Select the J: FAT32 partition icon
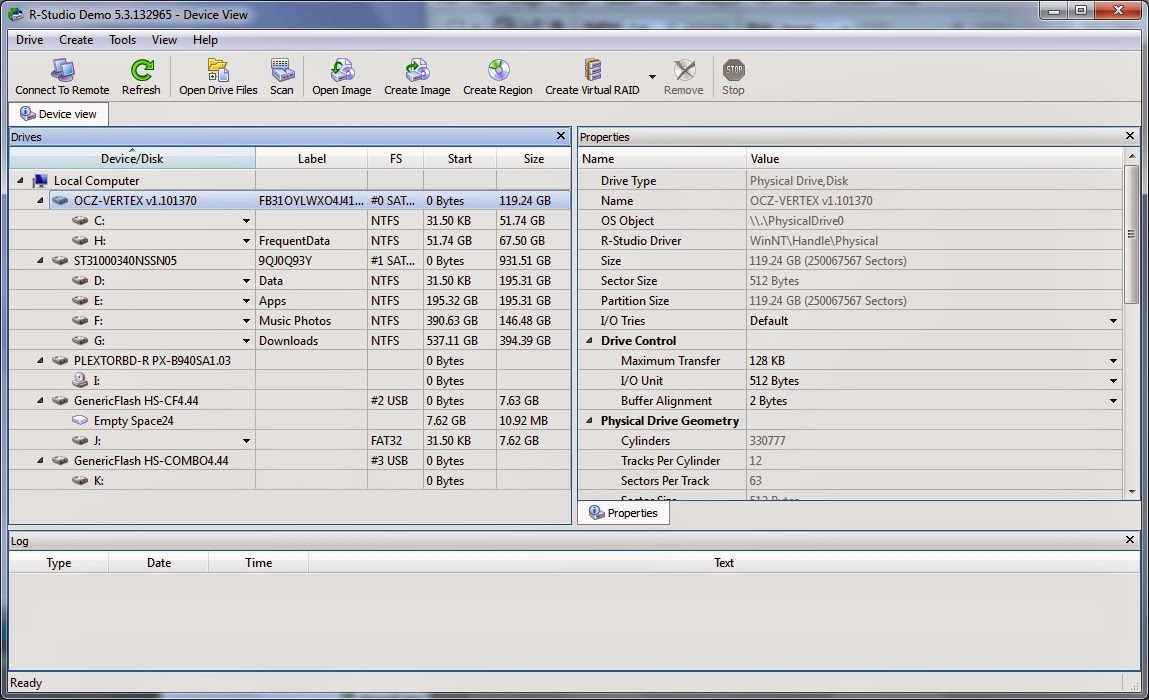This screenshot has width=1149, height=700. 81,441
